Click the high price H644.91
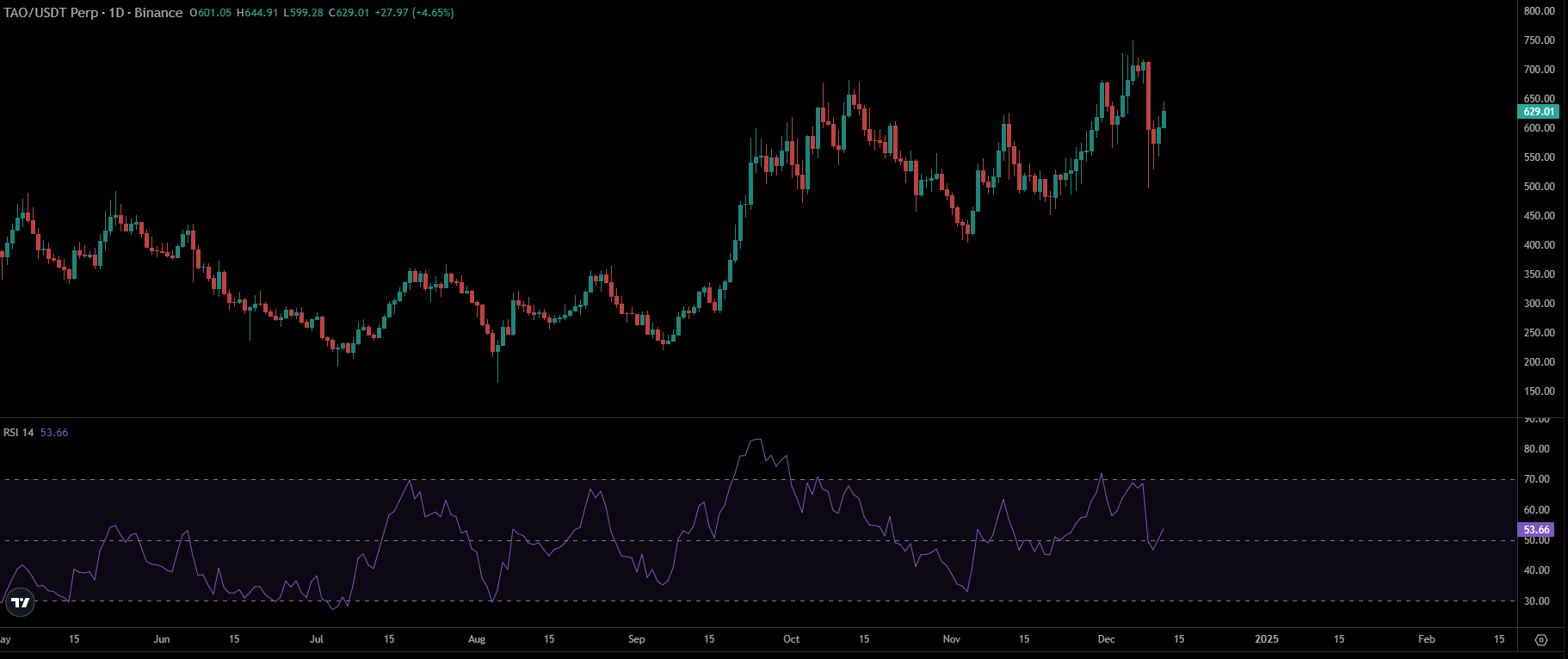 pos(256,13)
